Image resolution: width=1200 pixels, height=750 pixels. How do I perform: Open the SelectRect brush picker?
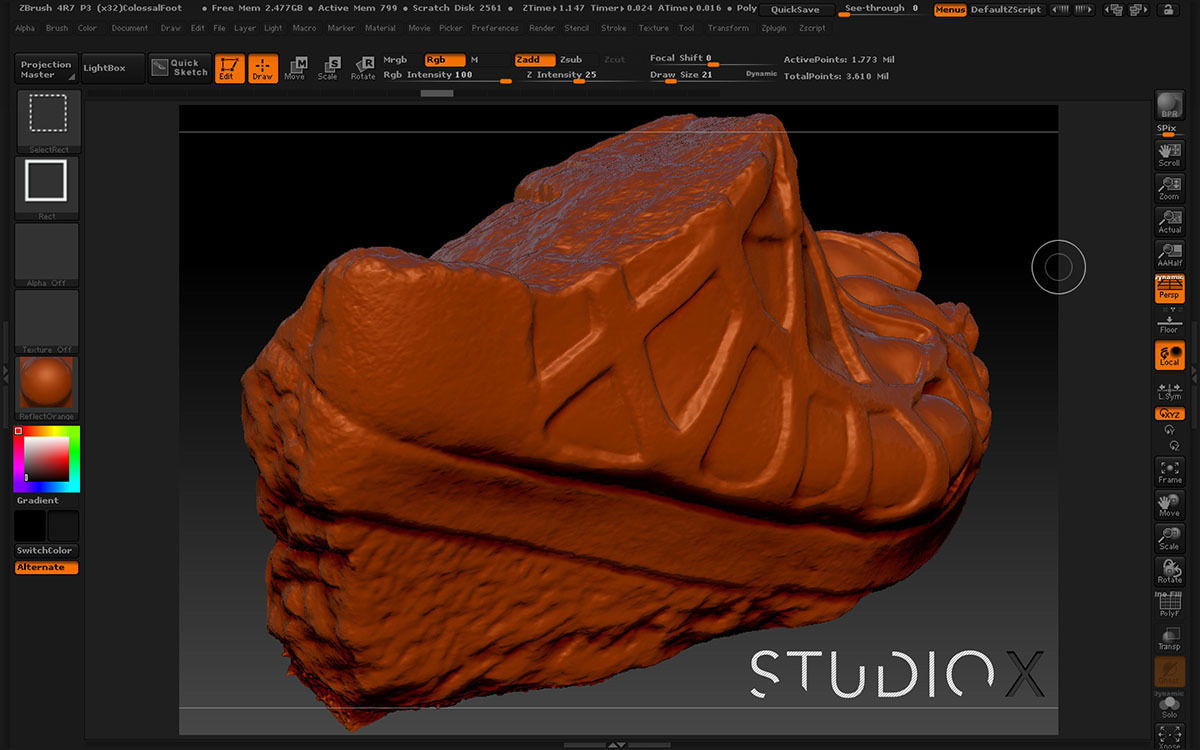point(47,119)
